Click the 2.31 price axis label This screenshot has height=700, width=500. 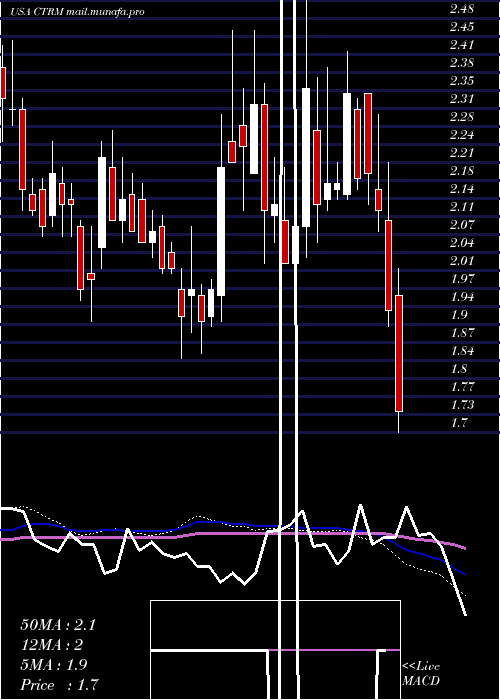[462, 99]
